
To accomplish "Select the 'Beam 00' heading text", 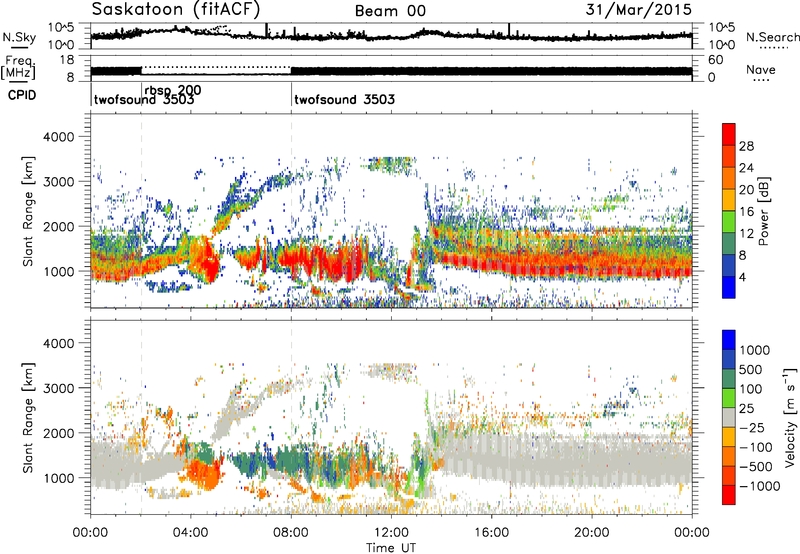I will point(390,11).
